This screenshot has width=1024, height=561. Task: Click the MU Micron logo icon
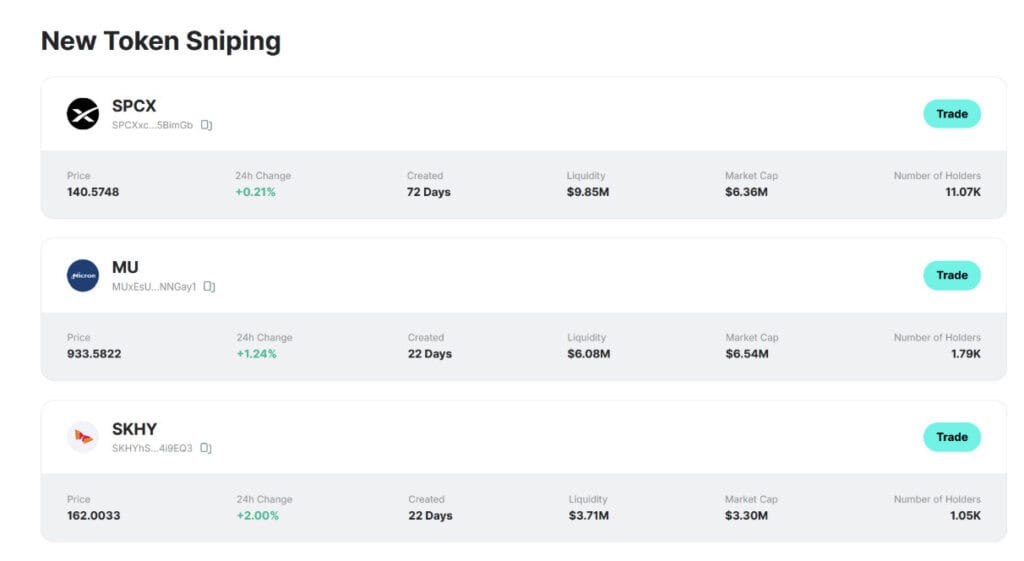[83, 276]
